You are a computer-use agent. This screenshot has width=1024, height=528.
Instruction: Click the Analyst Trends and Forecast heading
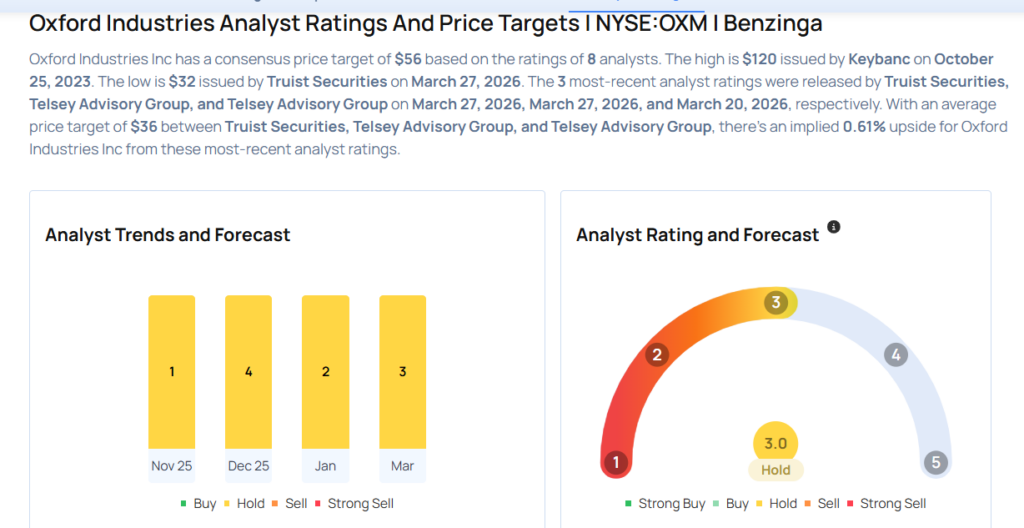coord(168,235)
